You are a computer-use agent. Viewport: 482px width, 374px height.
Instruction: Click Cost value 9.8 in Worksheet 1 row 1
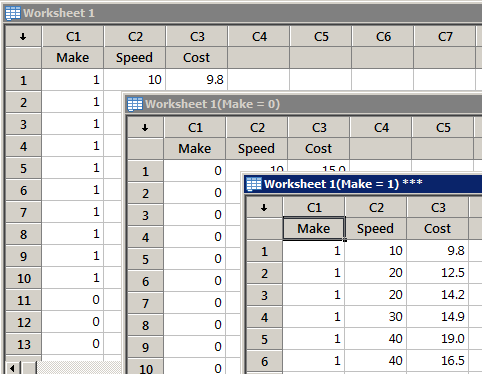click(x=197, y=80)
